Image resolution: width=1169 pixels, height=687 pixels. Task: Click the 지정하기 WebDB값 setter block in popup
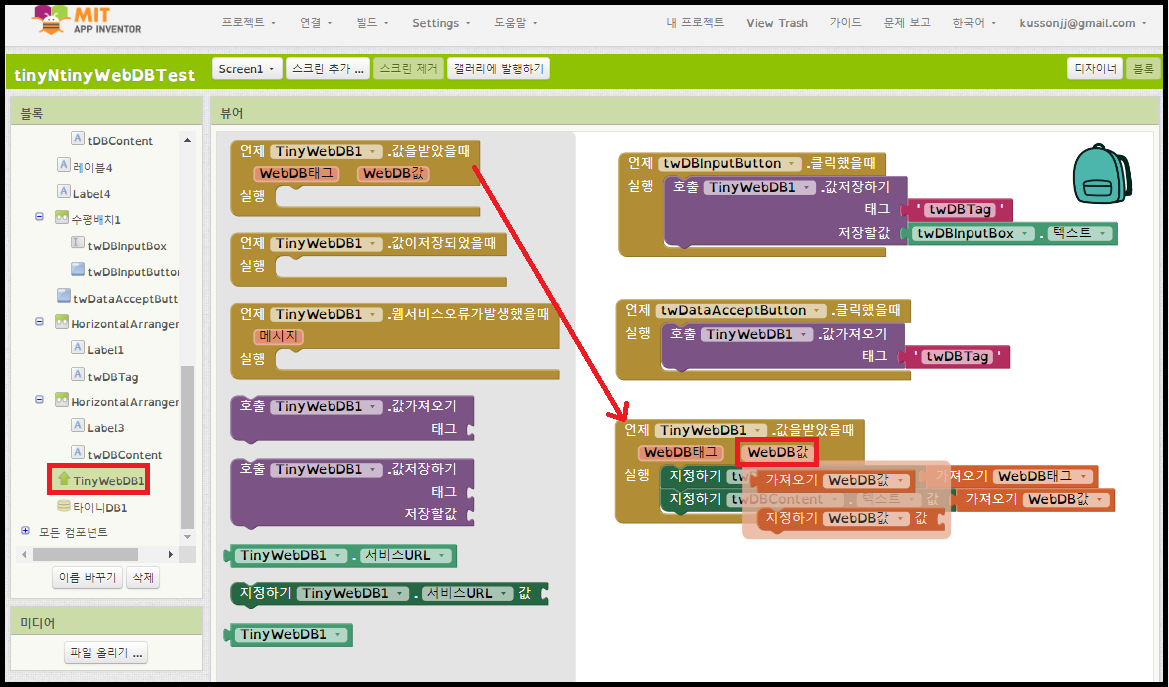pyautogui.click(x=851, y=518)
